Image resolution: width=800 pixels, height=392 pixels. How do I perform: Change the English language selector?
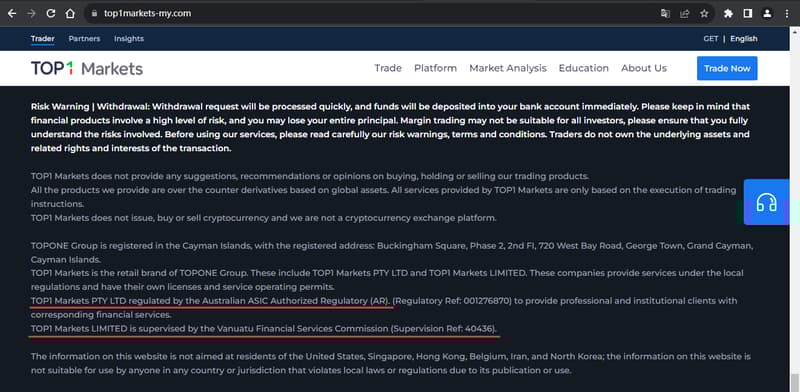click(743, 39)
